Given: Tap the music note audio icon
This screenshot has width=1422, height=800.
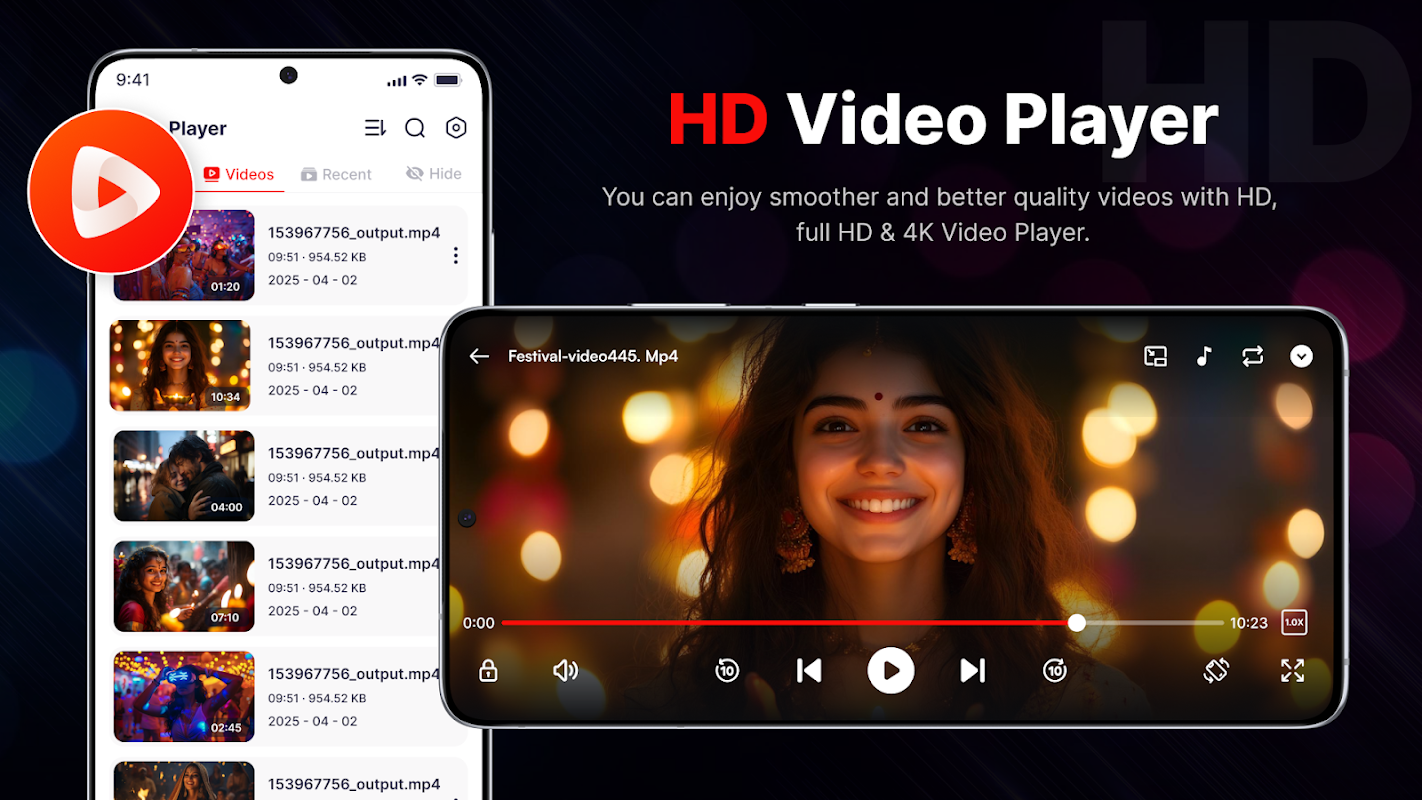Looking at the screenshot, I should pos(1204,356).
